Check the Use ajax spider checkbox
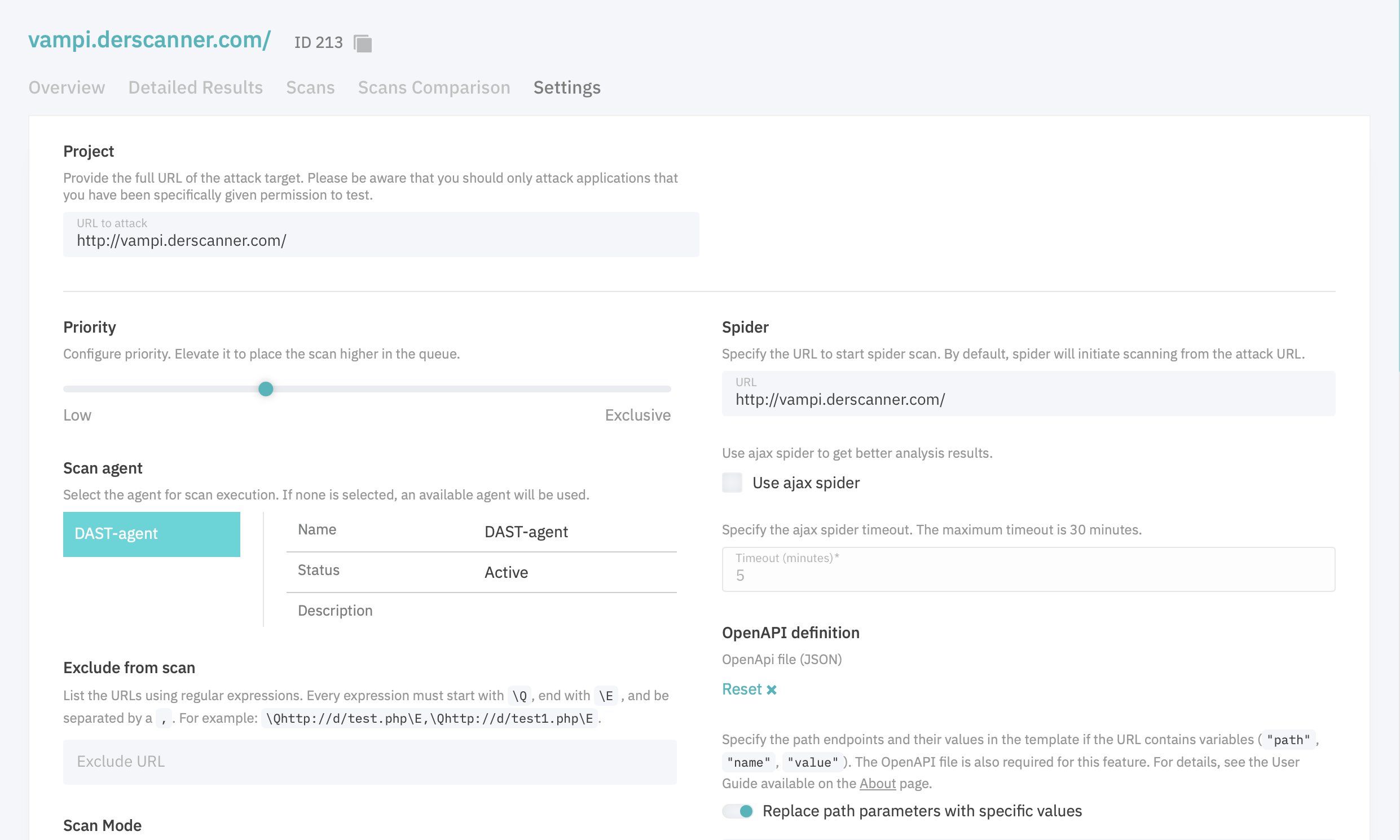Image resolution: width=1400 pixels, height=840 pixels. 732,483
